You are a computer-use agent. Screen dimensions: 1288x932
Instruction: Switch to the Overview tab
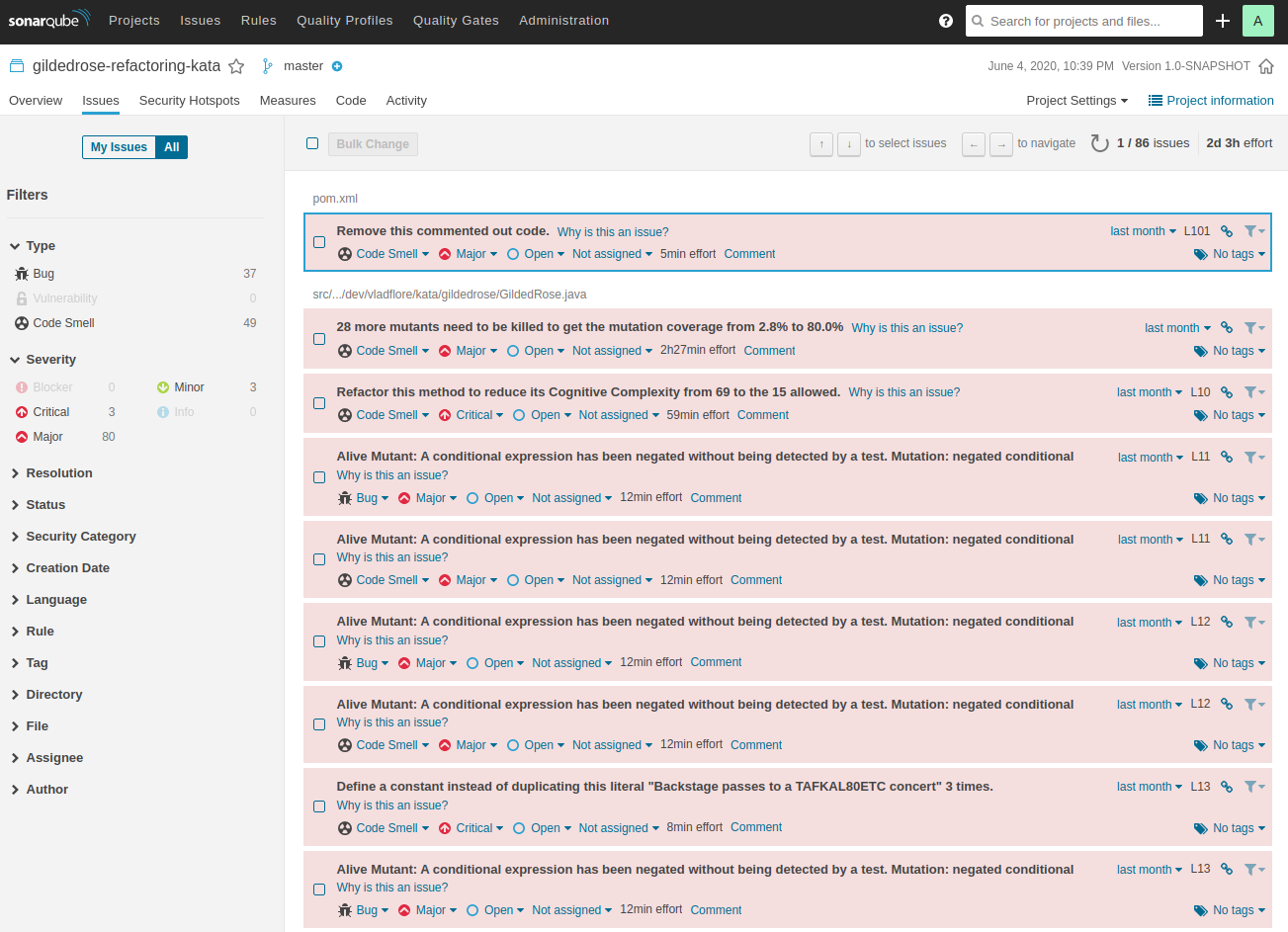pos(36,101)
